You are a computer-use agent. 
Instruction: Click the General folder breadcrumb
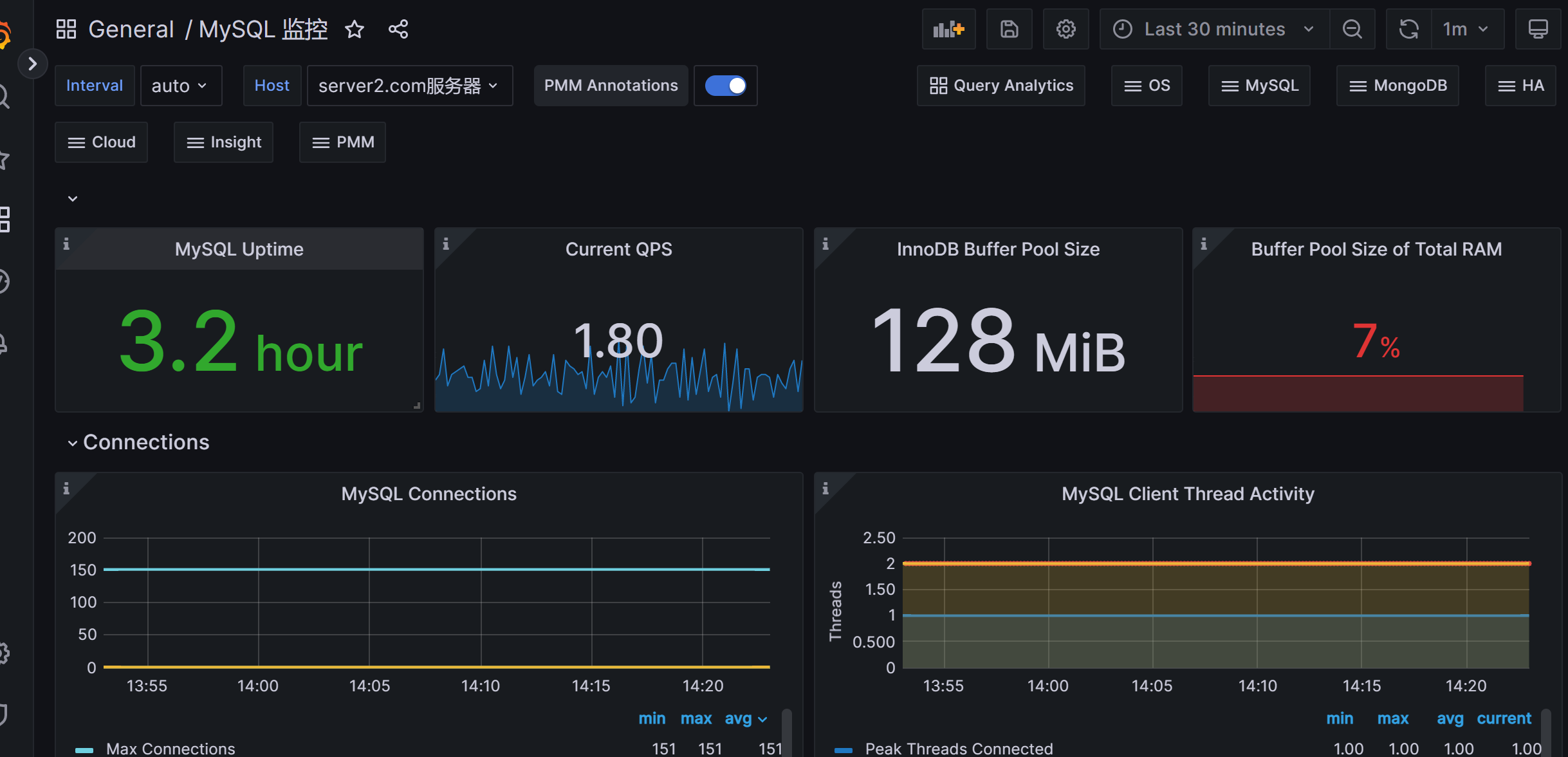[x=131, y=29]
